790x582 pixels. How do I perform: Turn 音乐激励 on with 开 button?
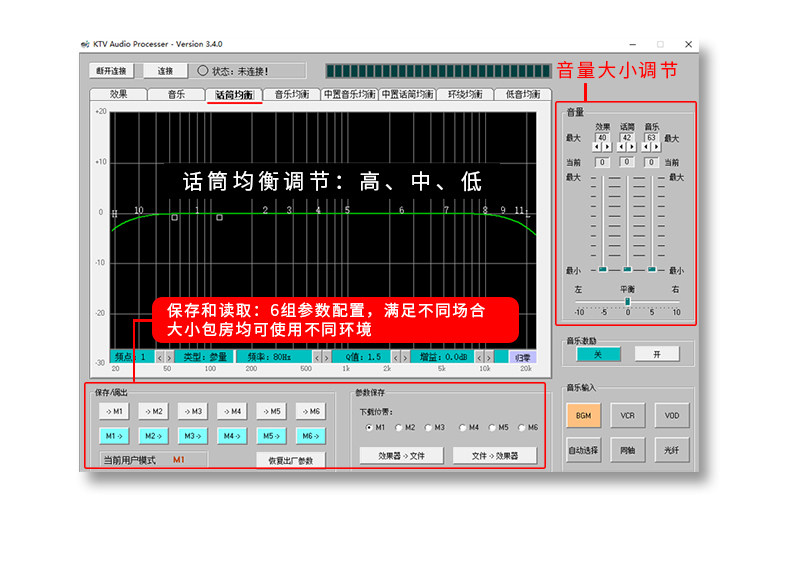pyautogui.click(x=657, y=354)
